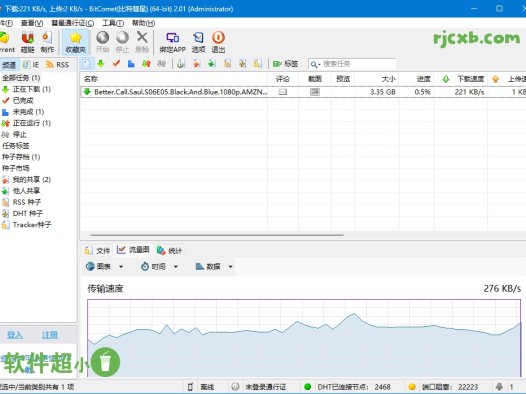Open the 彗星通行证(C) menu
This screenshot has height=394, width=526.
72,23
